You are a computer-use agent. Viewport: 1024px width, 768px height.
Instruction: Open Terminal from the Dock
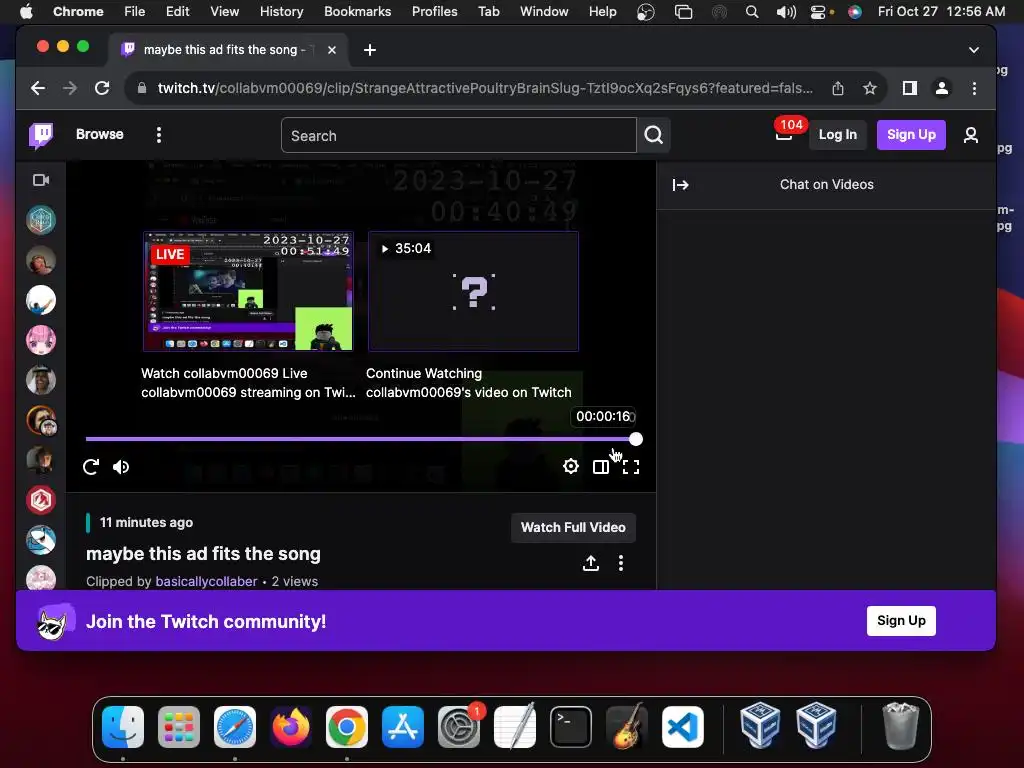click(571, 727)
